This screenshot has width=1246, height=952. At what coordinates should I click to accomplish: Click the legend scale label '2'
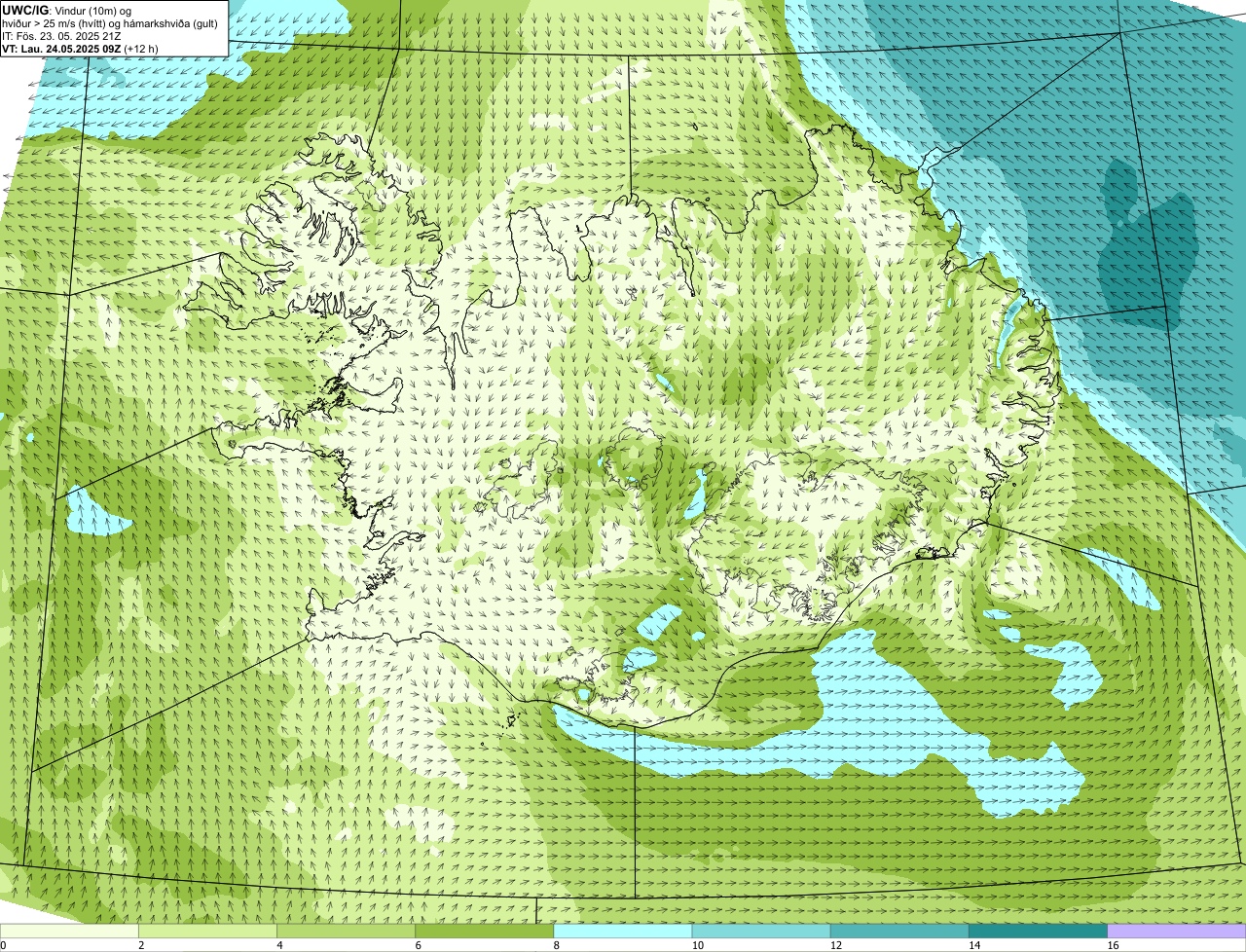pyautogui.click(x=141, y=945)
